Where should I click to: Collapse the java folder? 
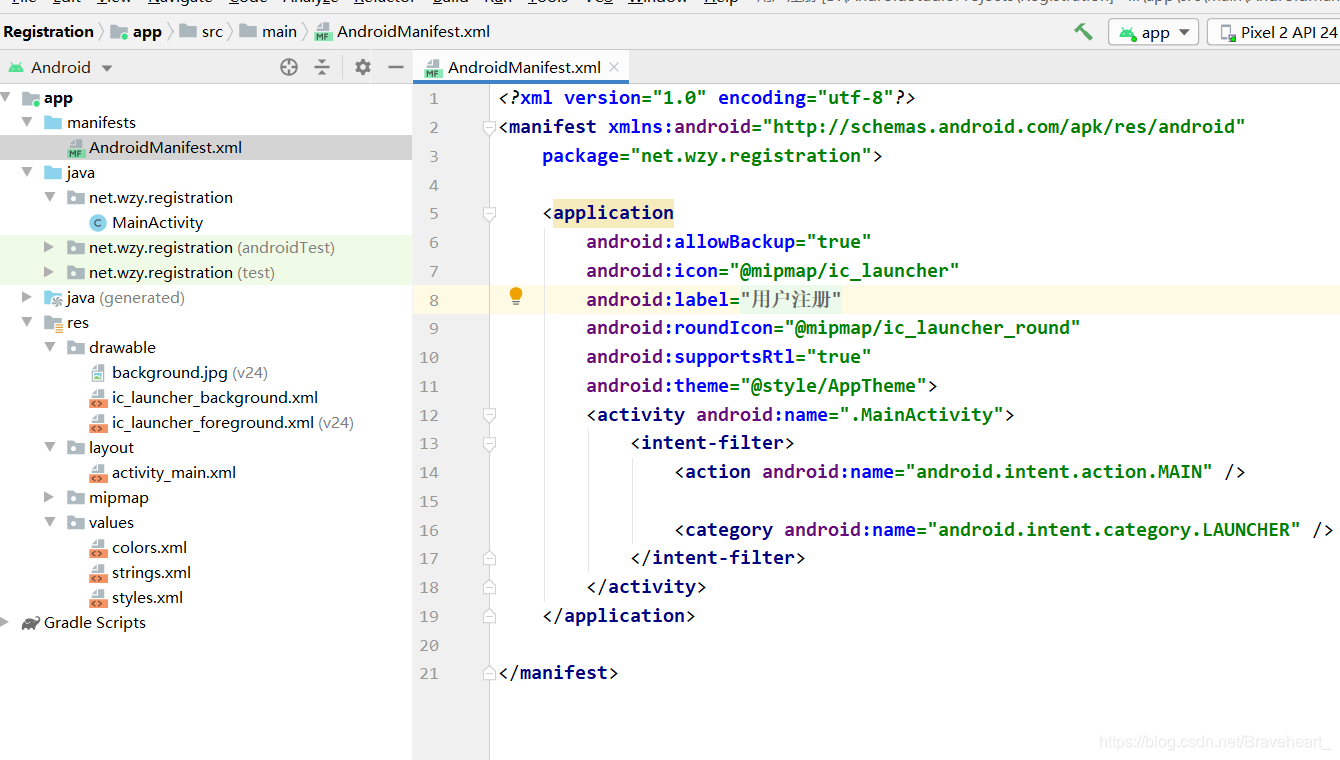(28, 173)
